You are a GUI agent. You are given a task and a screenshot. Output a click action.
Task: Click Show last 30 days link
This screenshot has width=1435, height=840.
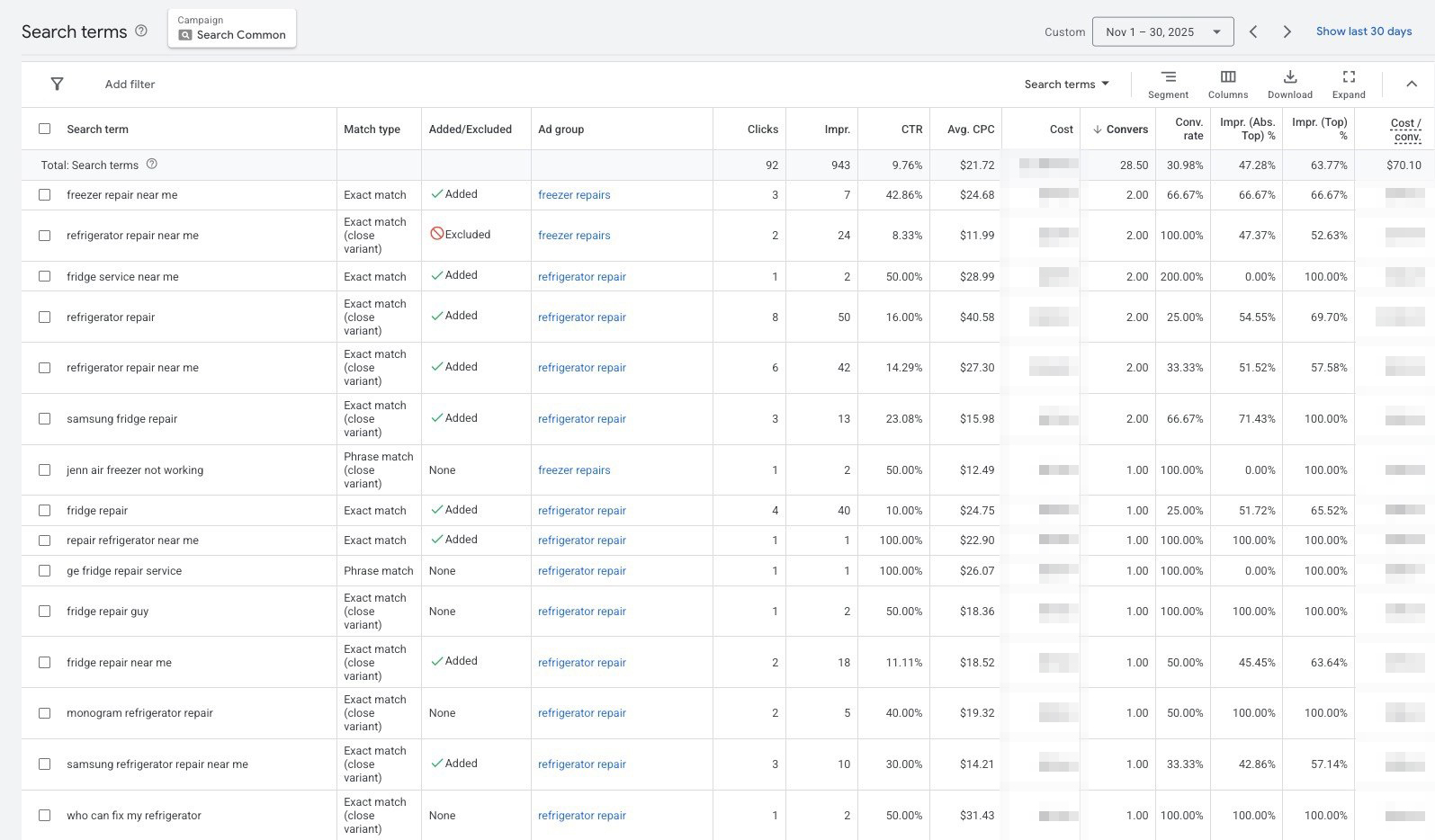point(1363,31)
